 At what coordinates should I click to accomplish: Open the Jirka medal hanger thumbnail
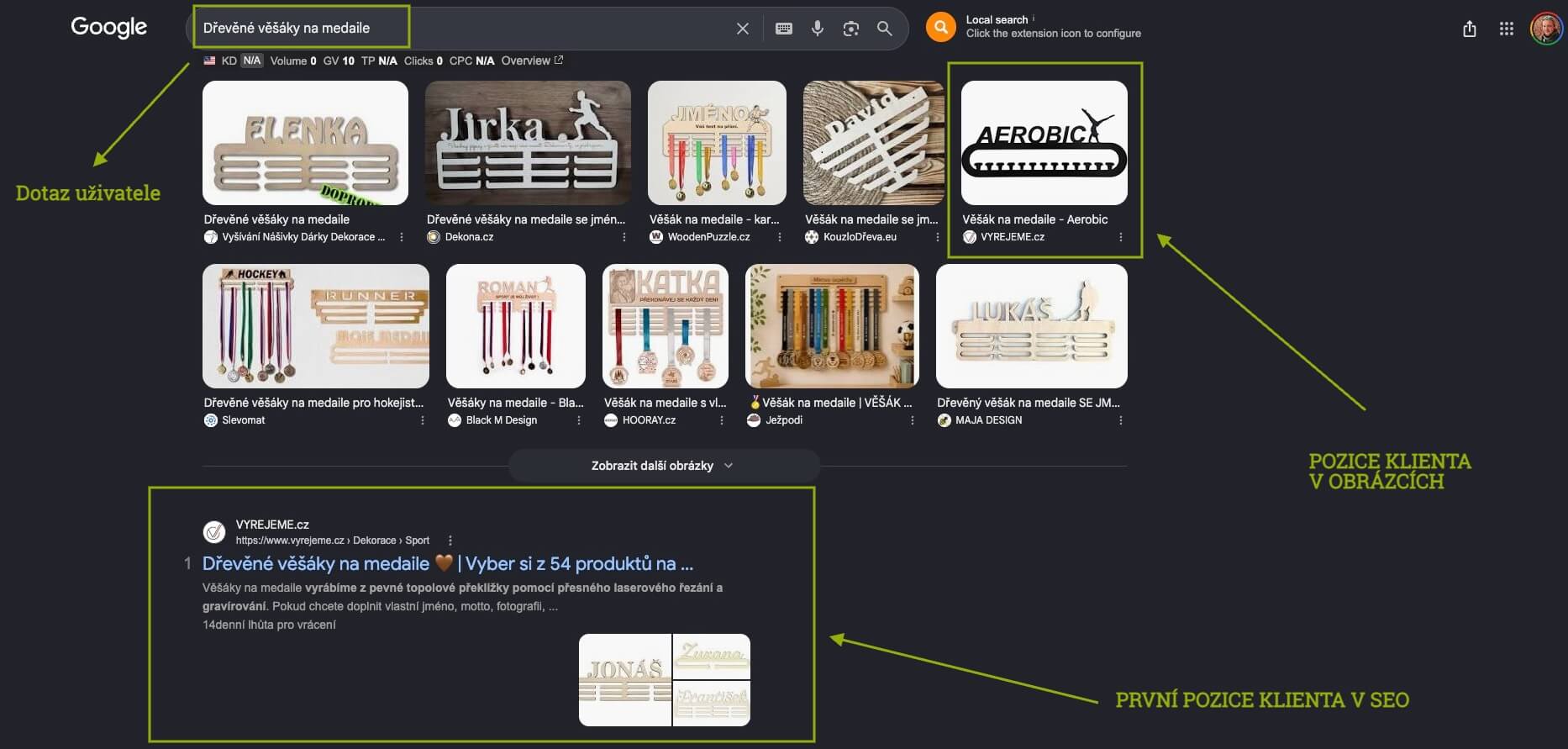[528, 143]
